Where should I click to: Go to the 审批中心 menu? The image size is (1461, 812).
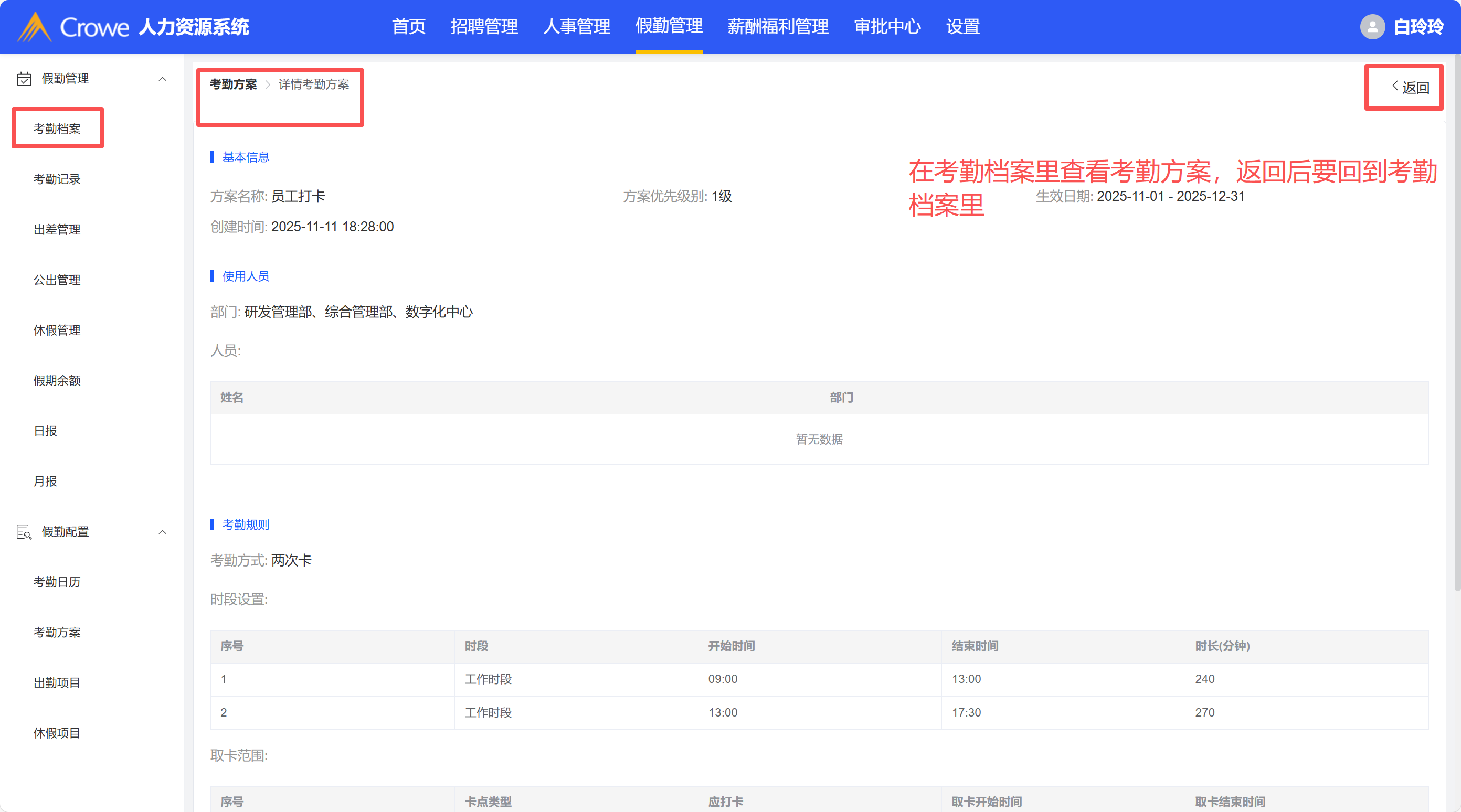click(887, 27)
